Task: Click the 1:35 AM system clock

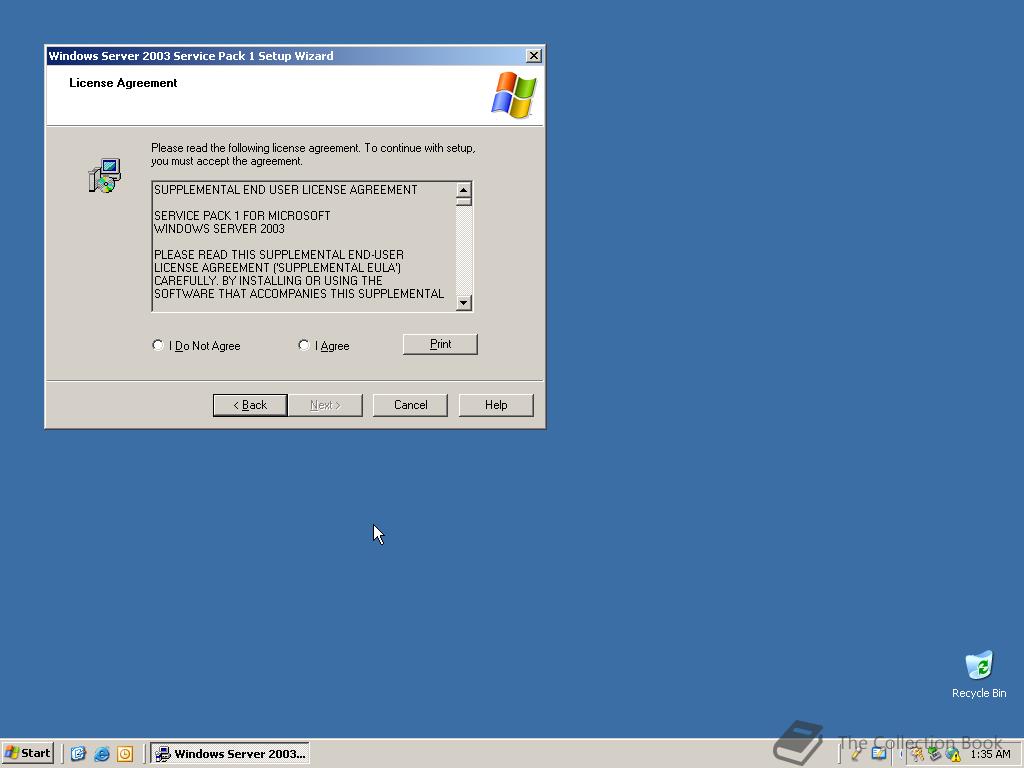Action: point(990,754)
